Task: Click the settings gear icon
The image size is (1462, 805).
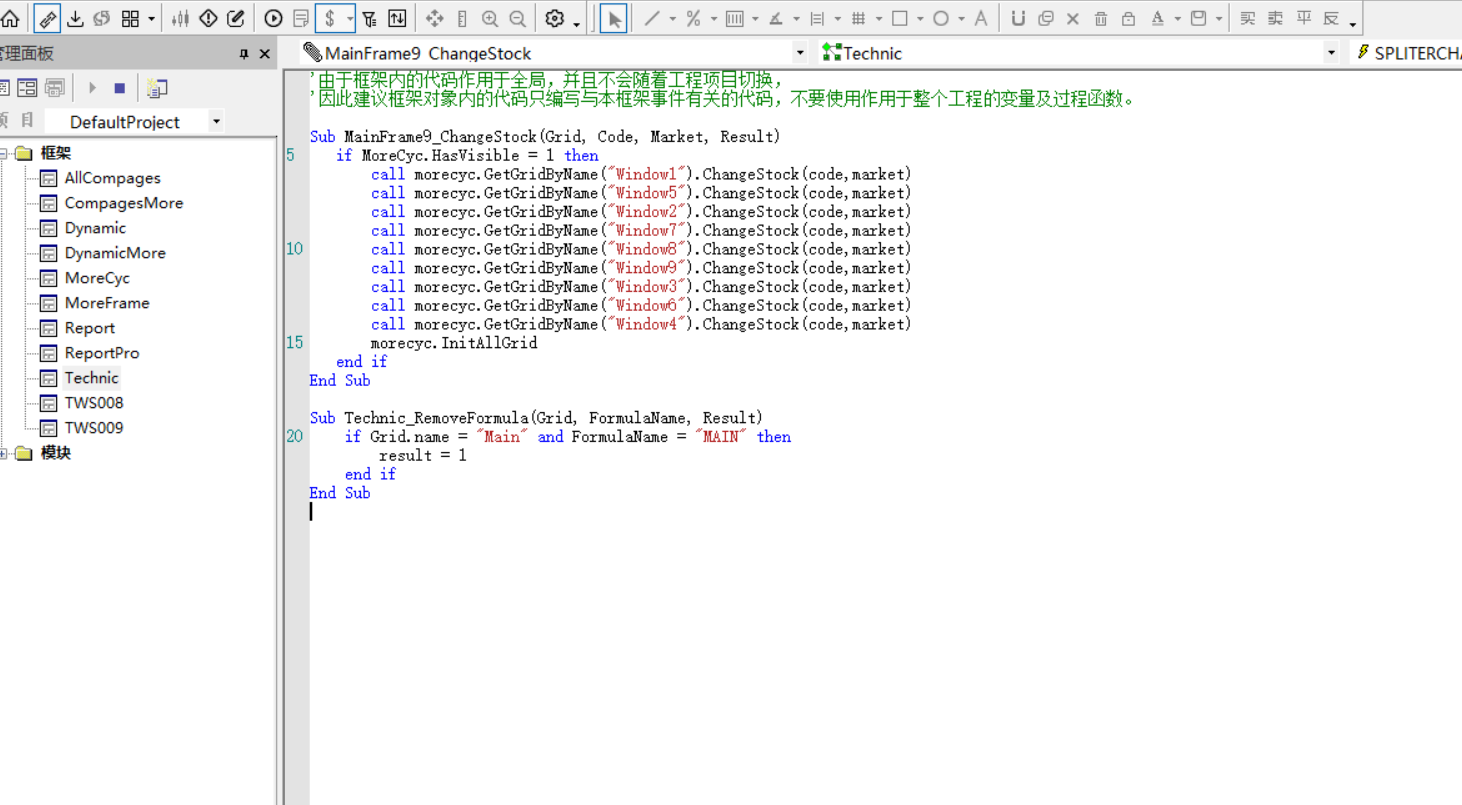Action: (555, 18)
